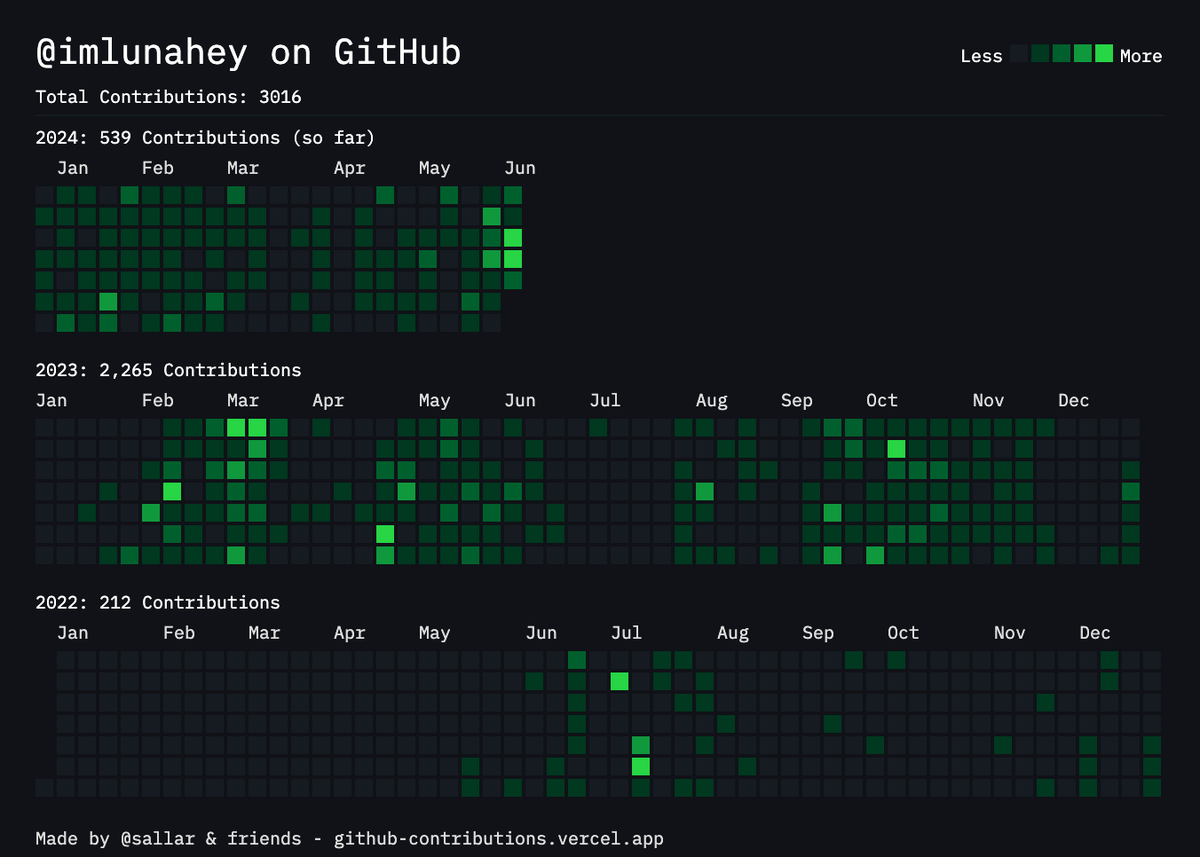The height and width of the screenshot is (857, 1200).
Task: Click the "2024: 539 Contributions (so far)" heading
Action: pyautogui.click(x=205, y=137)
